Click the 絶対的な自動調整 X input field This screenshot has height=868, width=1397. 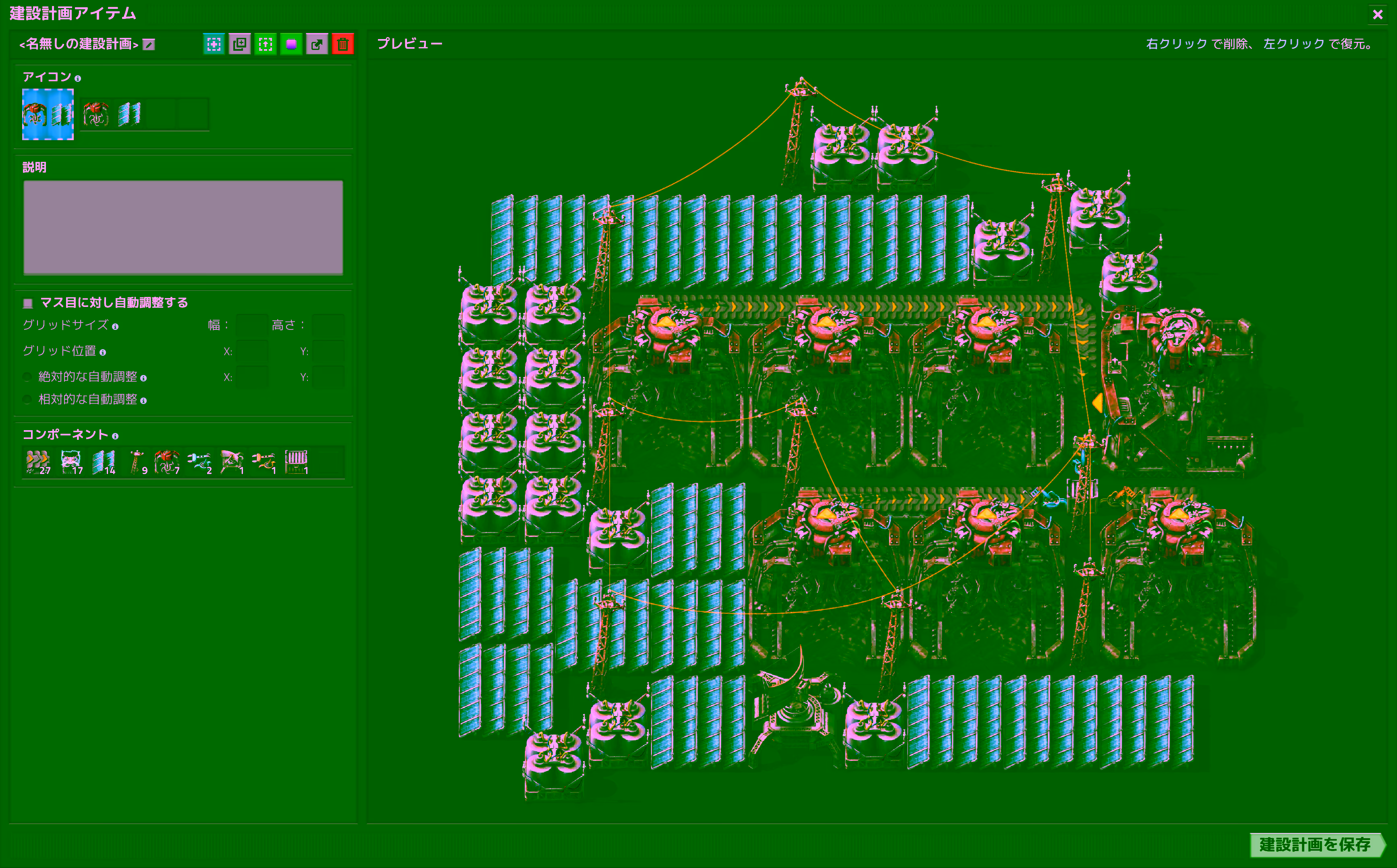251,377
